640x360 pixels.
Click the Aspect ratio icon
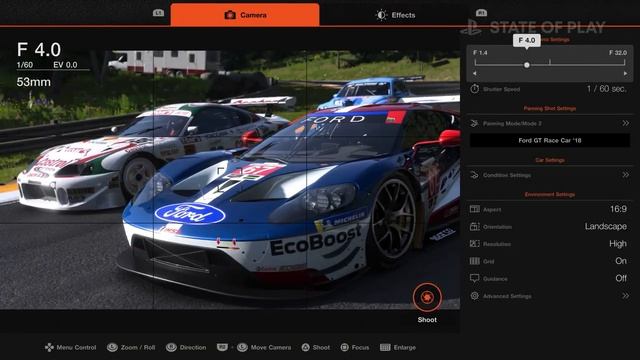(475, 209)
